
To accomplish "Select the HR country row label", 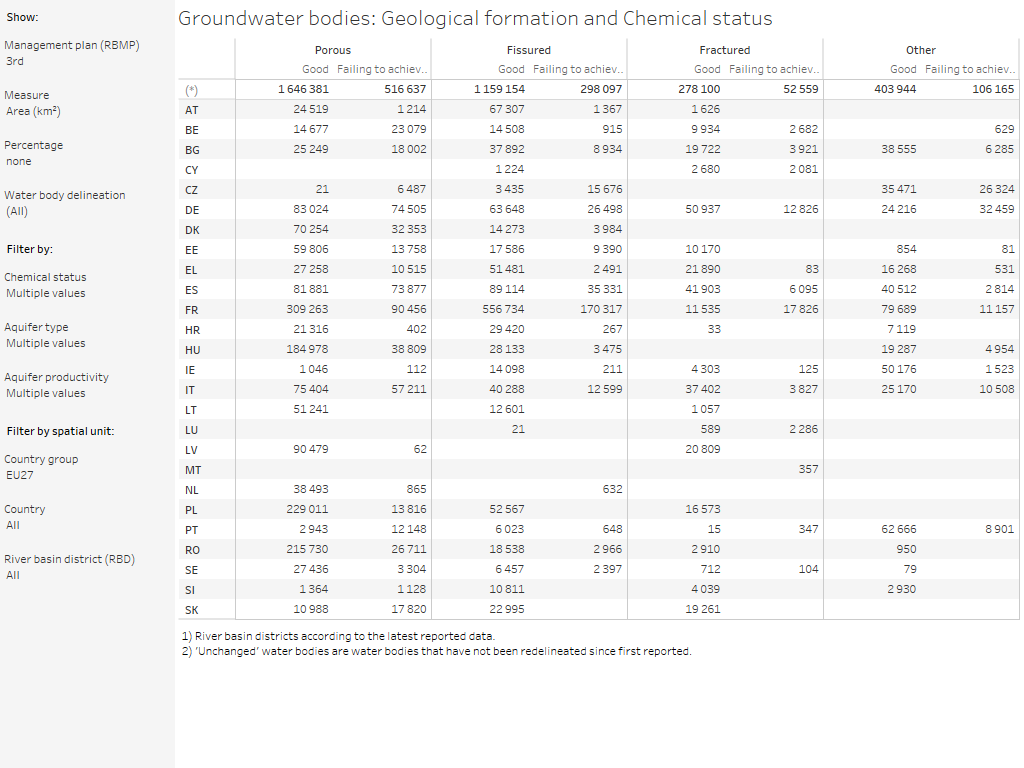I will [x=192, y=330].
